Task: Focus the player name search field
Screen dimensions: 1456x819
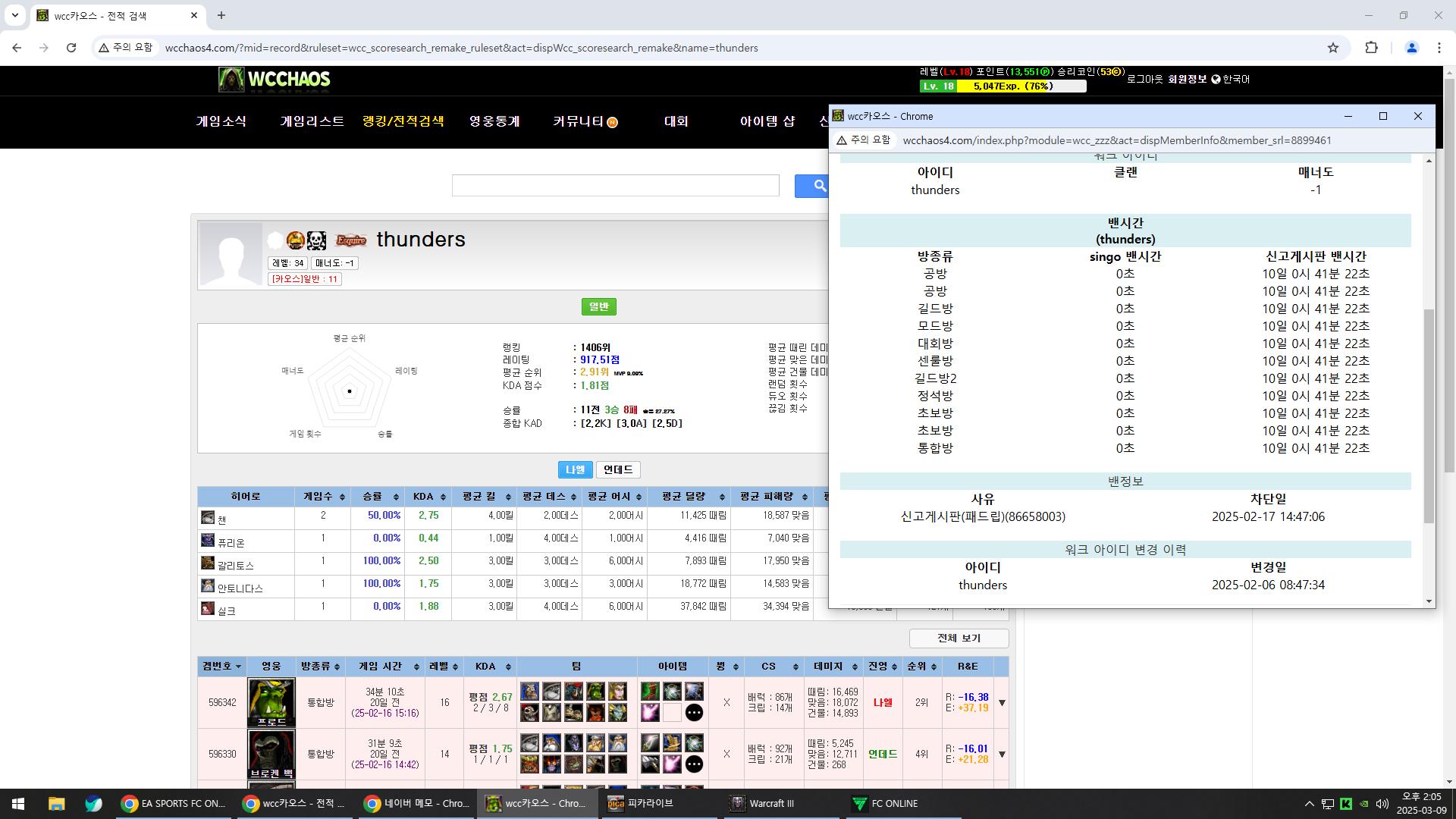Action: click(x=616, y=186)
